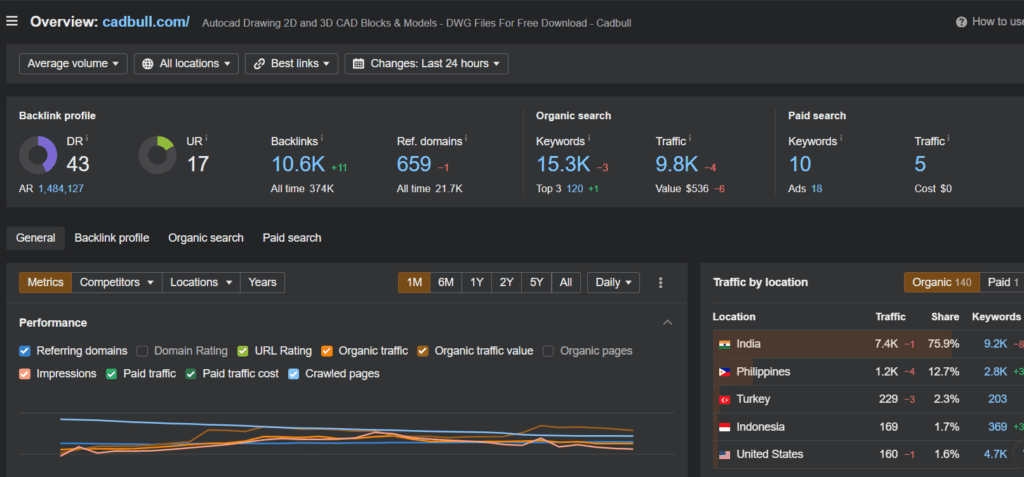
Task: Open India keywords 9.2K link
Action: pyautogui.click(x=996, y=344)
